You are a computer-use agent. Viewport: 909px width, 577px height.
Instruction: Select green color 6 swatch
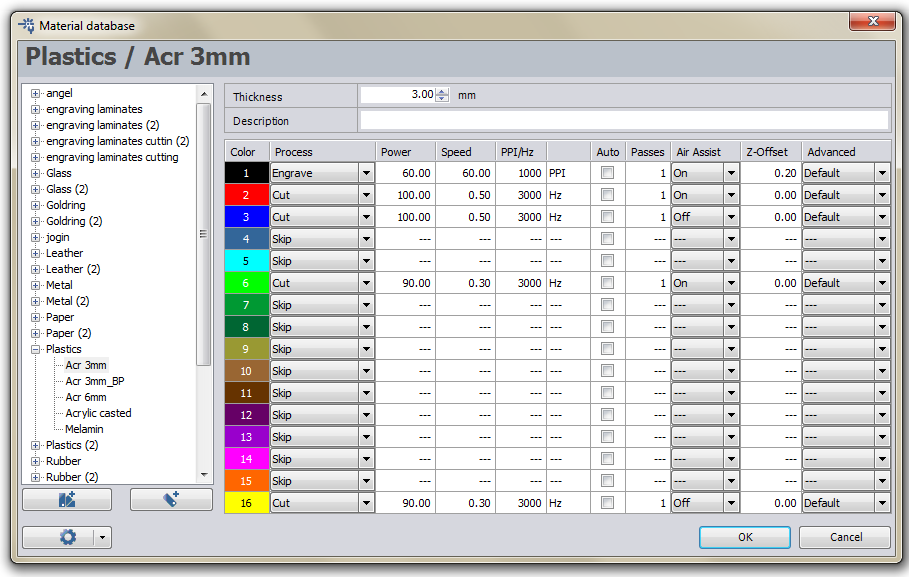246,283
